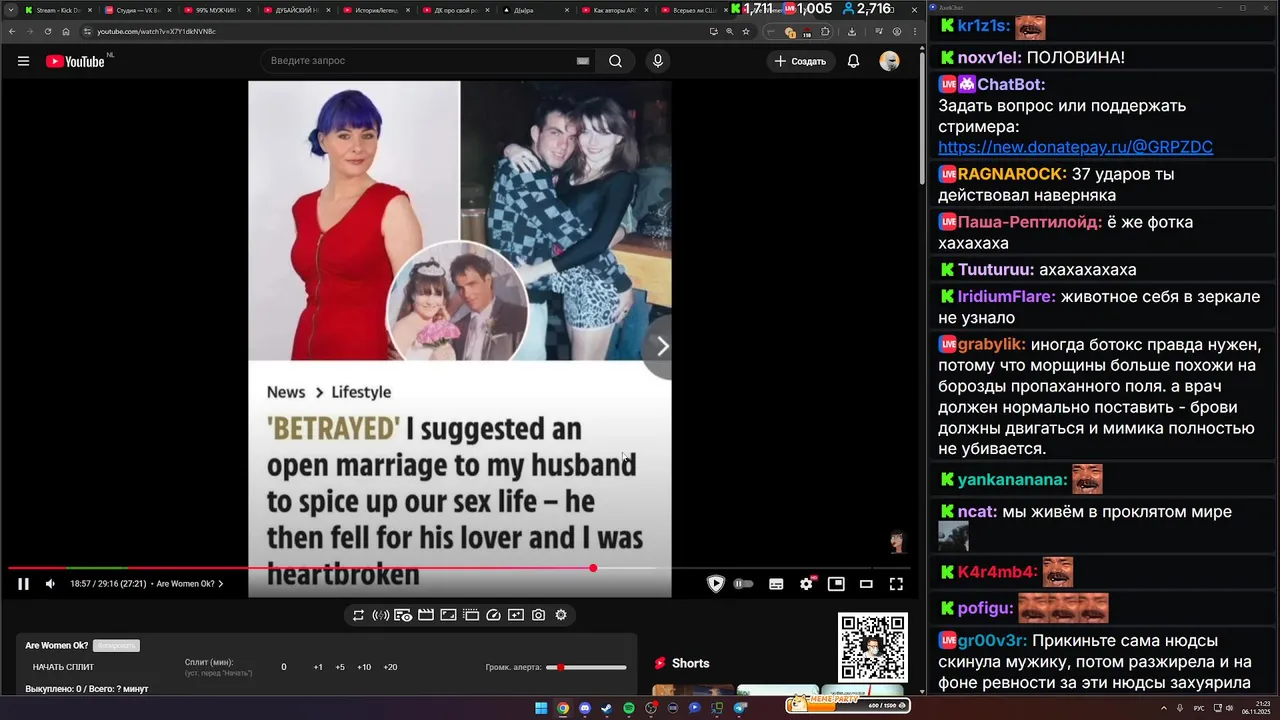Adjust the Громк. алерта slider

coord(587,667)
